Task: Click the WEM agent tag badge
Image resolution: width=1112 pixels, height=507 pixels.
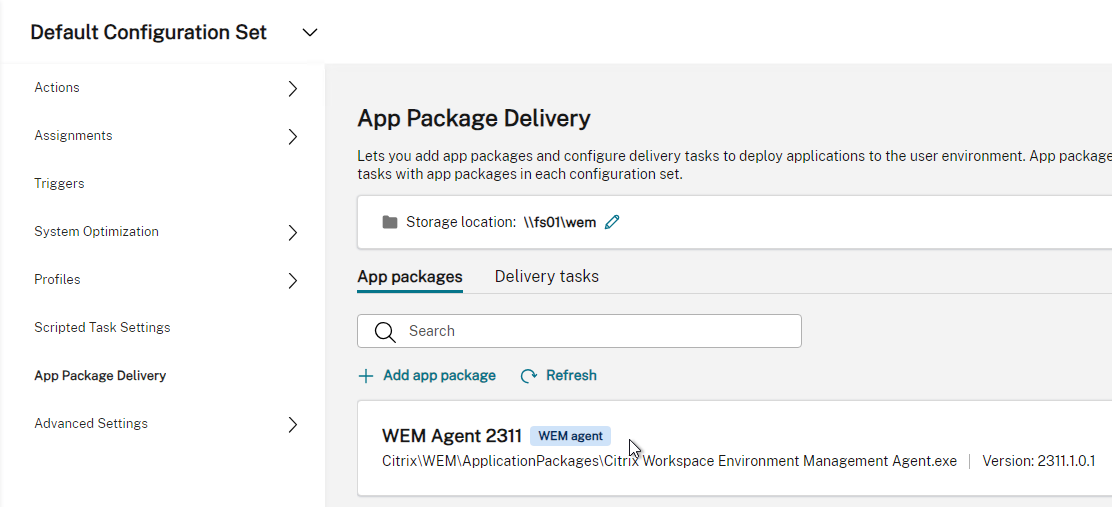Action: 570,436
